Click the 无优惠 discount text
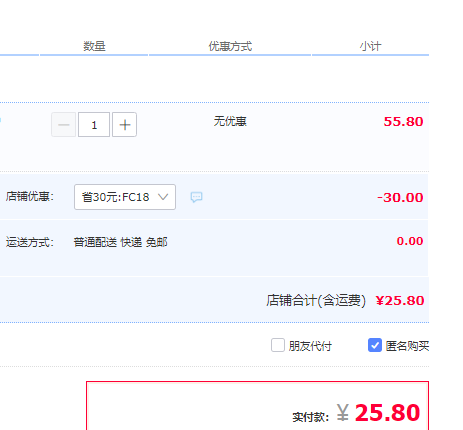463x430 pixels. (230, 121)
